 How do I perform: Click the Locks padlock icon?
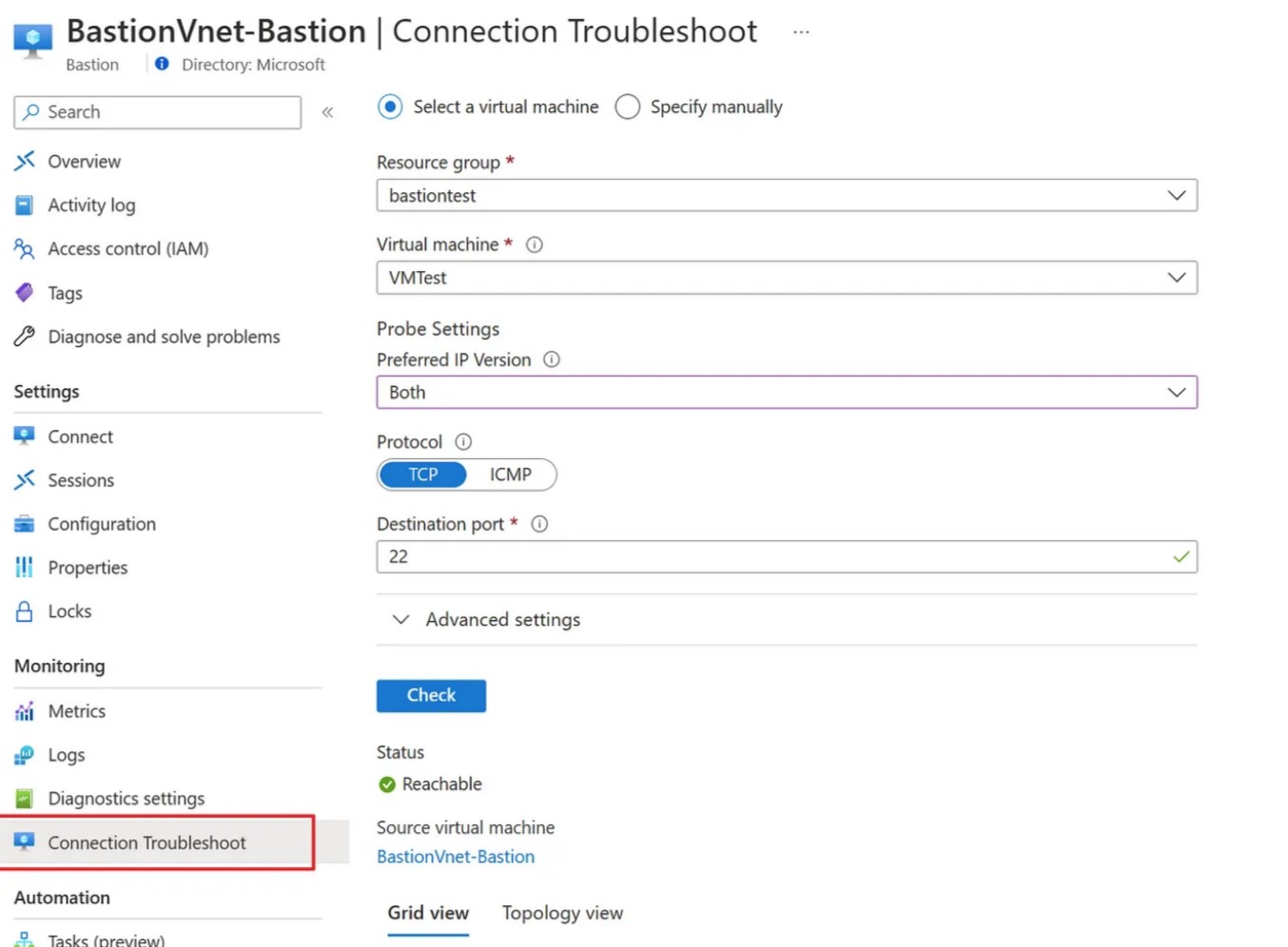25,611
